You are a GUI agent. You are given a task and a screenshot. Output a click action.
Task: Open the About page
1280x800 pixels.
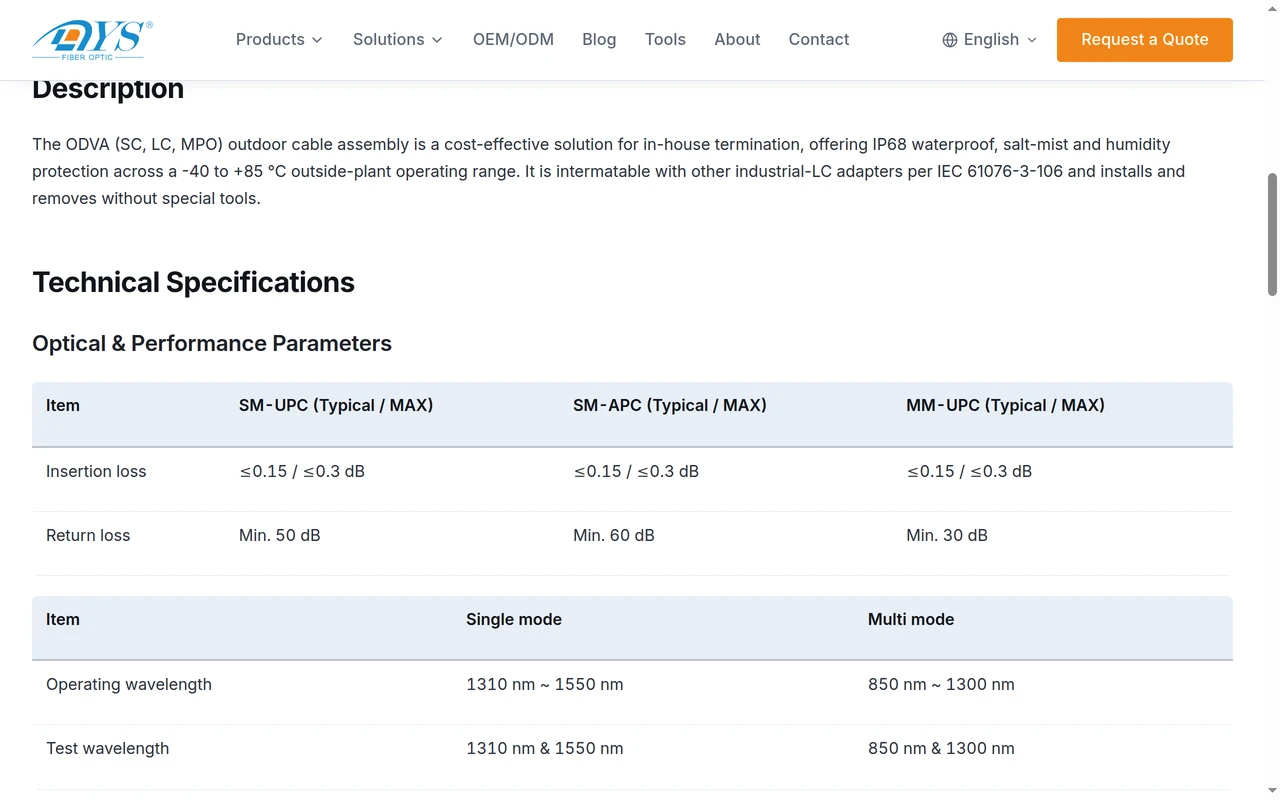coord(737,39)
